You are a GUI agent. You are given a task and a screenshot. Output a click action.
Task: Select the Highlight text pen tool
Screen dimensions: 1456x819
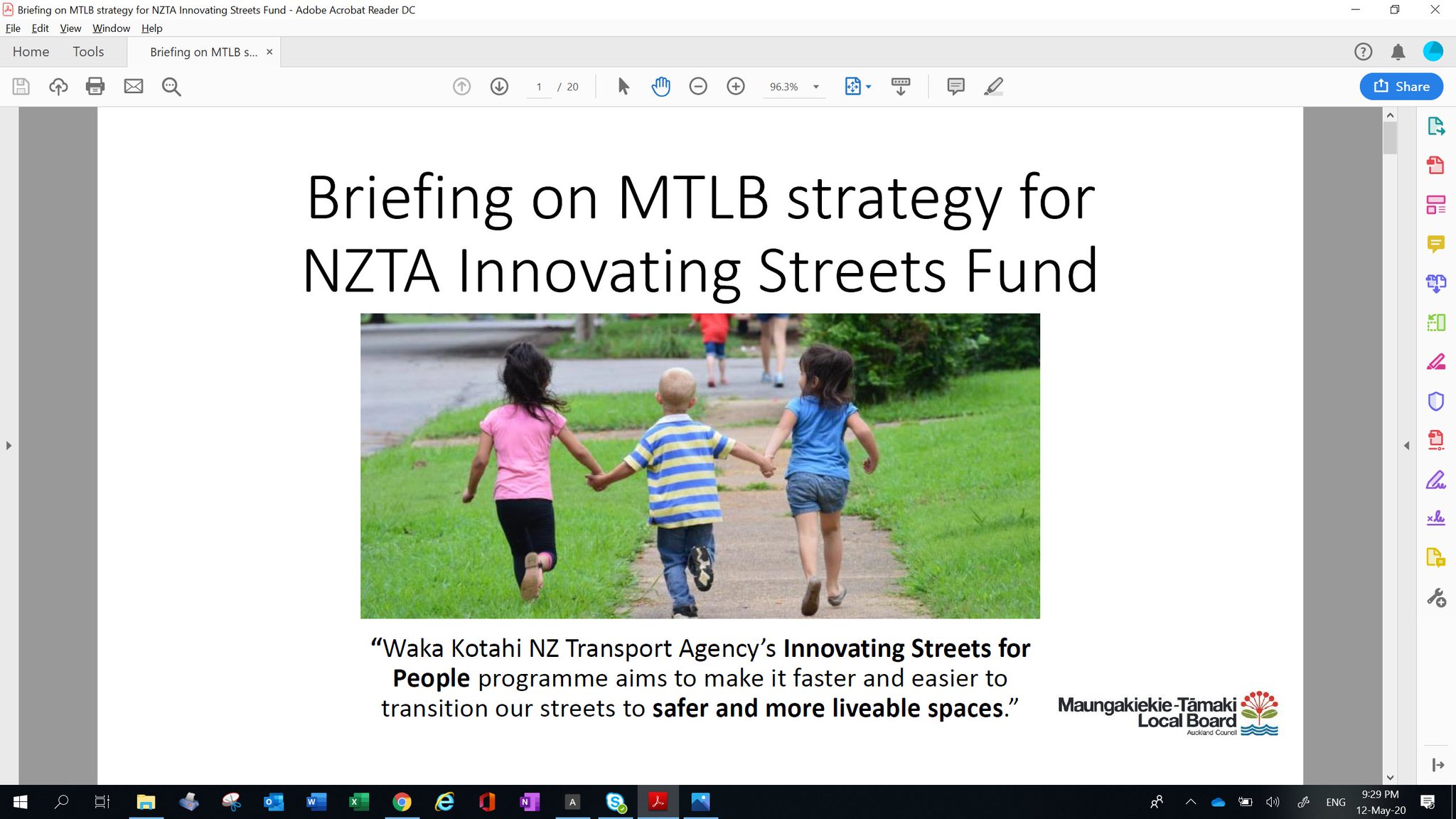993,87
